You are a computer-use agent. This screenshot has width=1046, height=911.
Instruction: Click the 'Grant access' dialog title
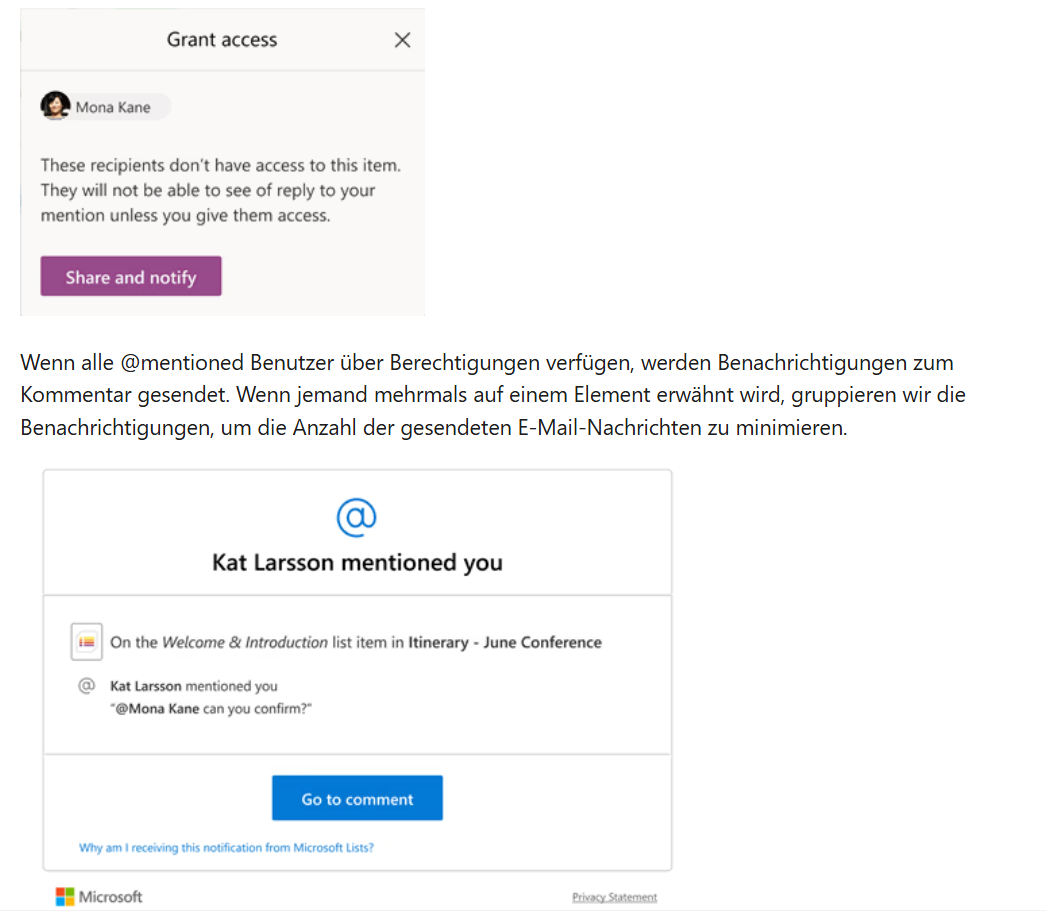pyautogui.click(x=222, y=40)
